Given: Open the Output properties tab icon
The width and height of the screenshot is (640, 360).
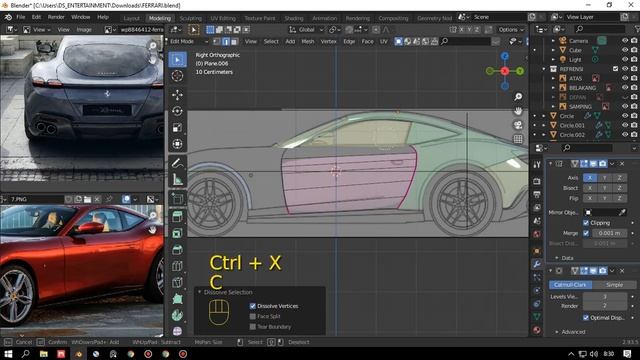Looking at the screenshot, I should (537, 194).
